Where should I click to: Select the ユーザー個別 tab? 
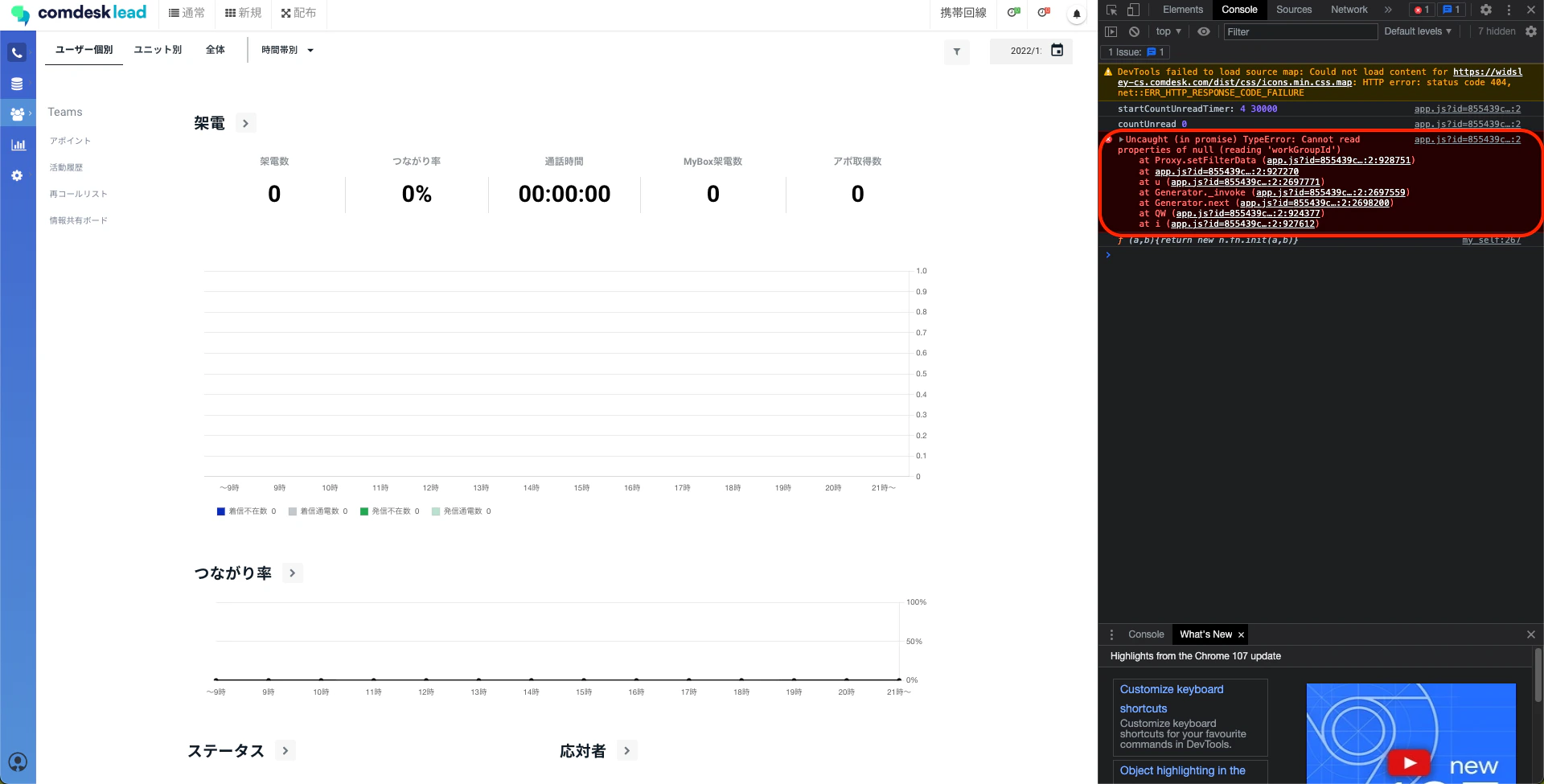click(x=84, y=50)
